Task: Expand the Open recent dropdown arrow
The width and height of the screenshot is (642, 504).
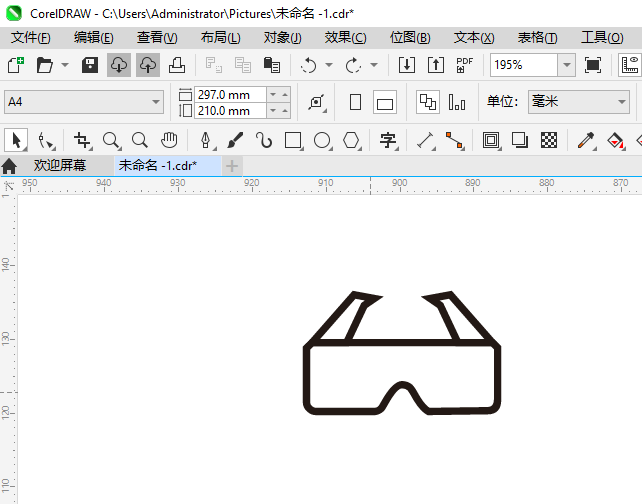Action: 65,65
